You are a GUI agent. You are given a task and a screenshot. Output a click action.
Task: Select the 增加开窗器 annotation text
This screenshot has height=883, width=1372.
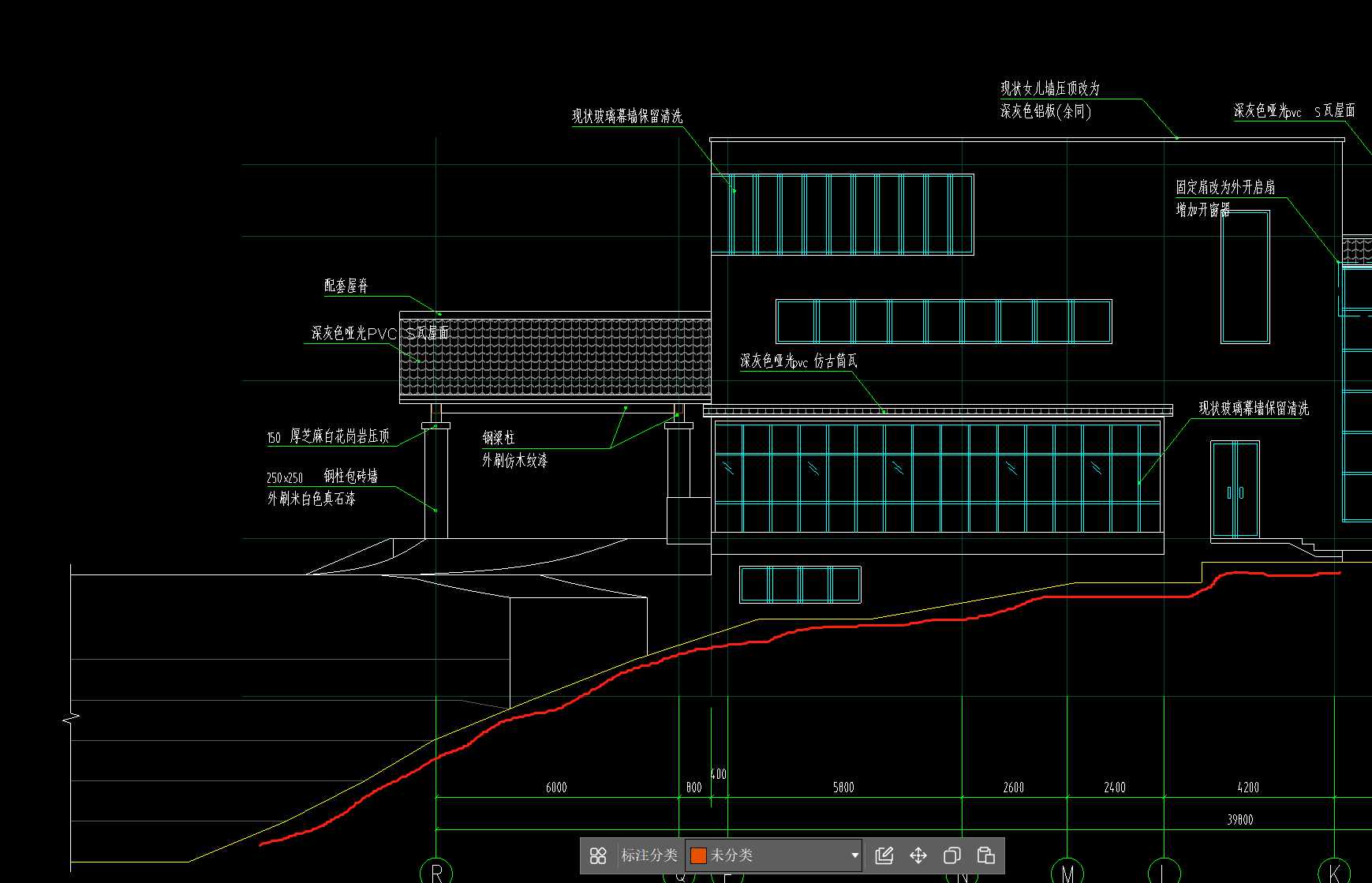point(1203,210)
